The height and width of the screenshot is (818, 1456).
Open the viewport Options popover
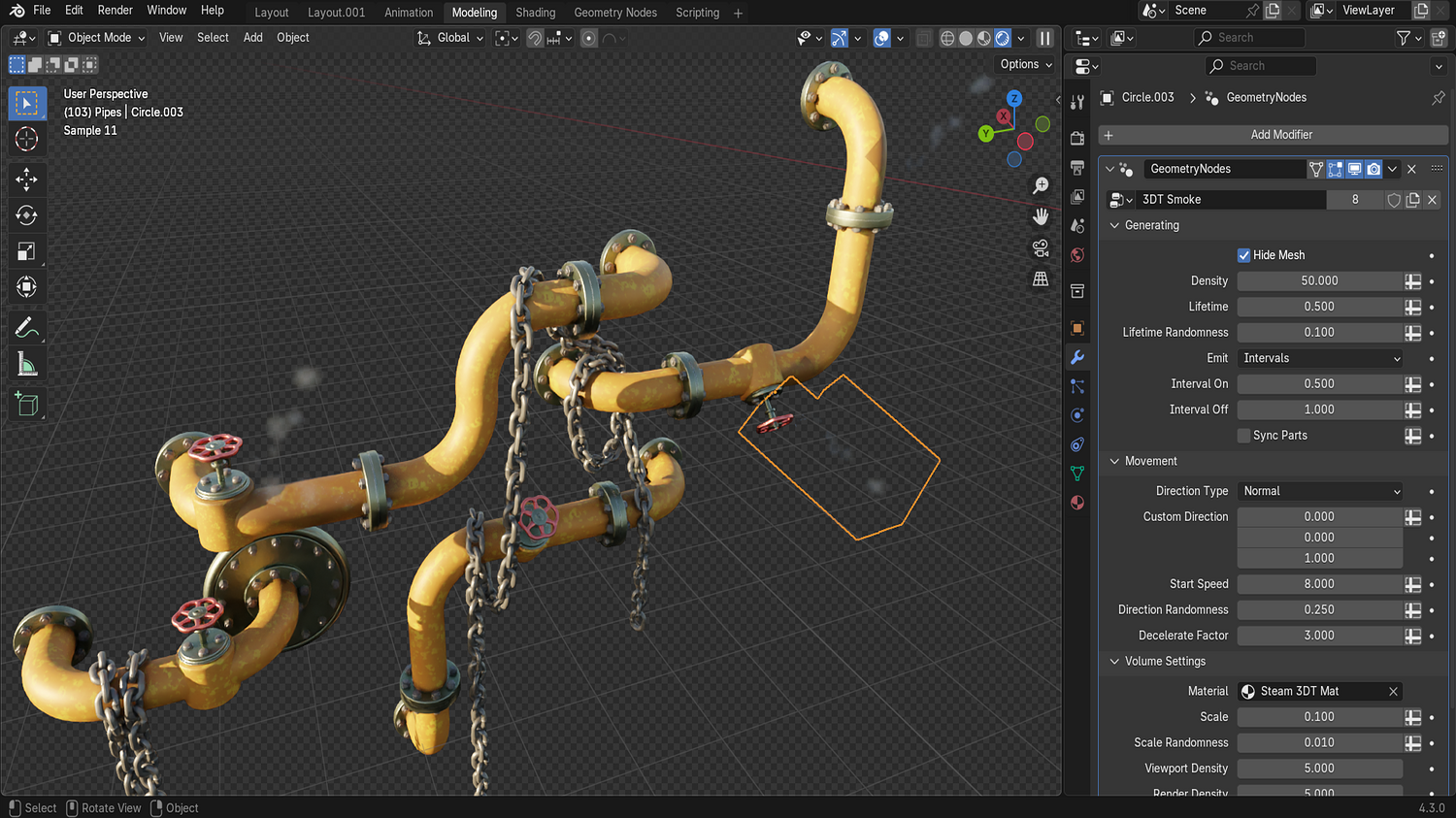(x=1026, y=64)
